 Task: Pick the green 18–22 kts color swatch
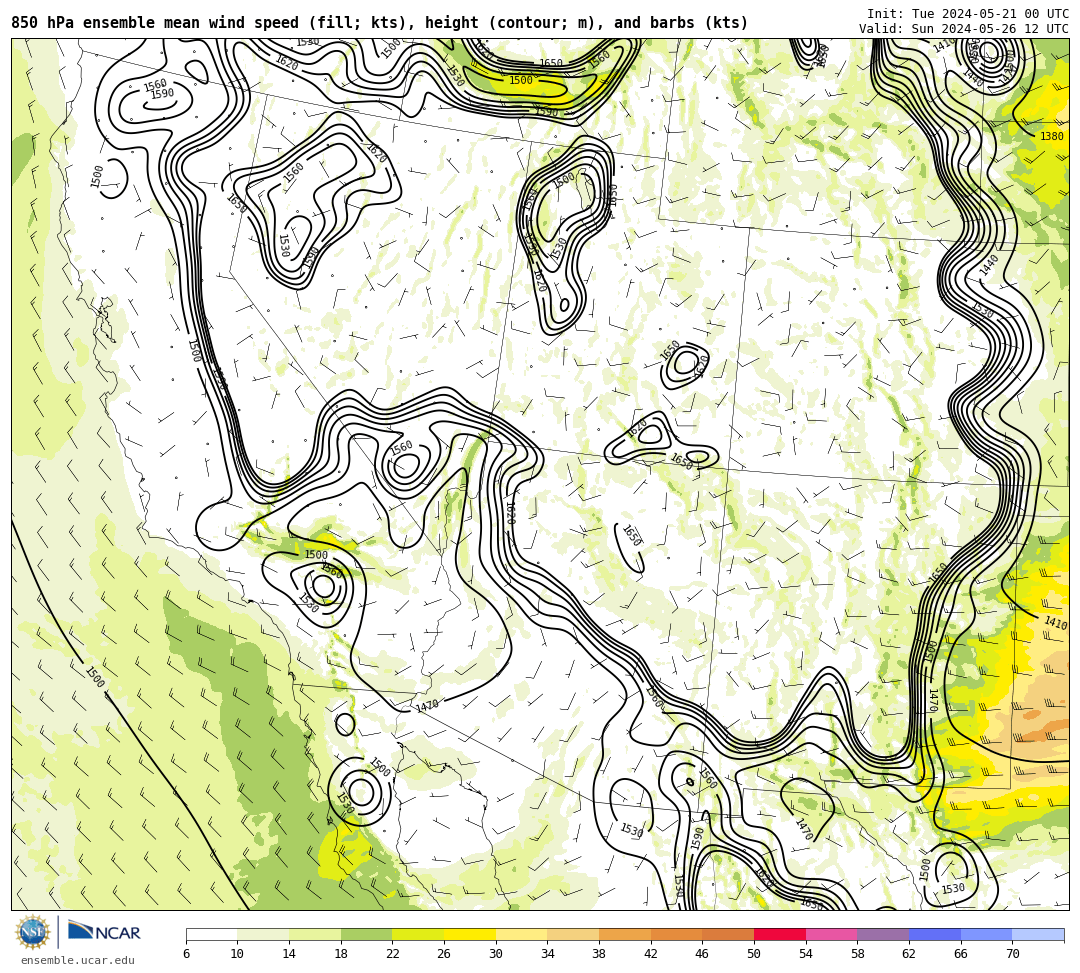tap(366, 934)
